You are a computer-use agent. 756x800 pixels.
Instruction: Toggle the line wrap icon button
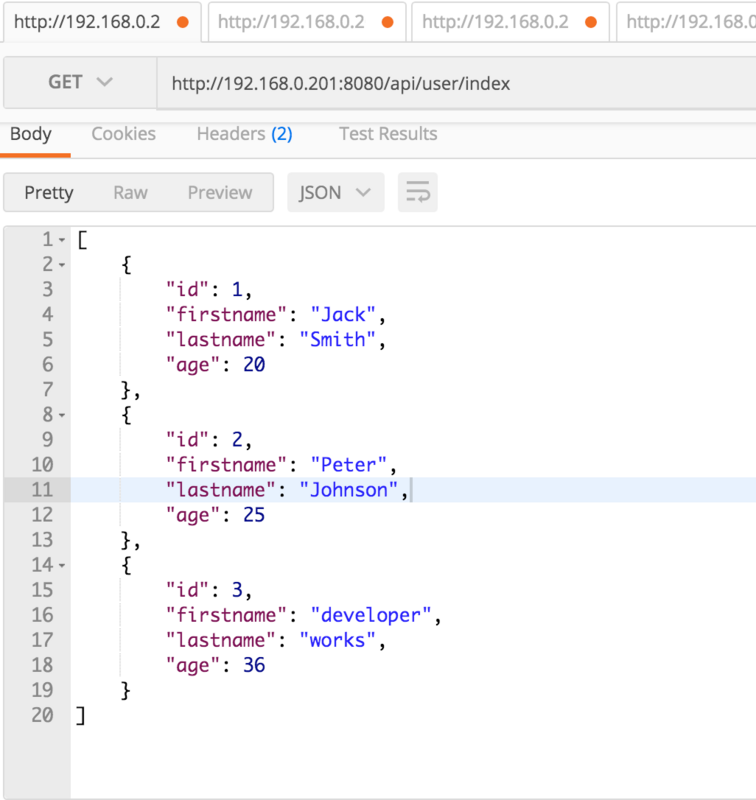(x=417, y=192)
